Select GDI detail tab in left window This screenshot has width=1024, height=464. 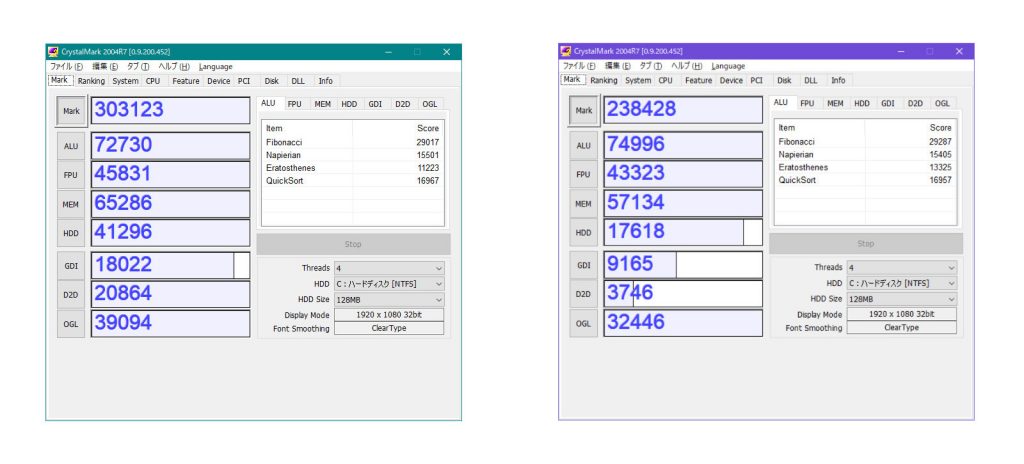coord(376,104)
